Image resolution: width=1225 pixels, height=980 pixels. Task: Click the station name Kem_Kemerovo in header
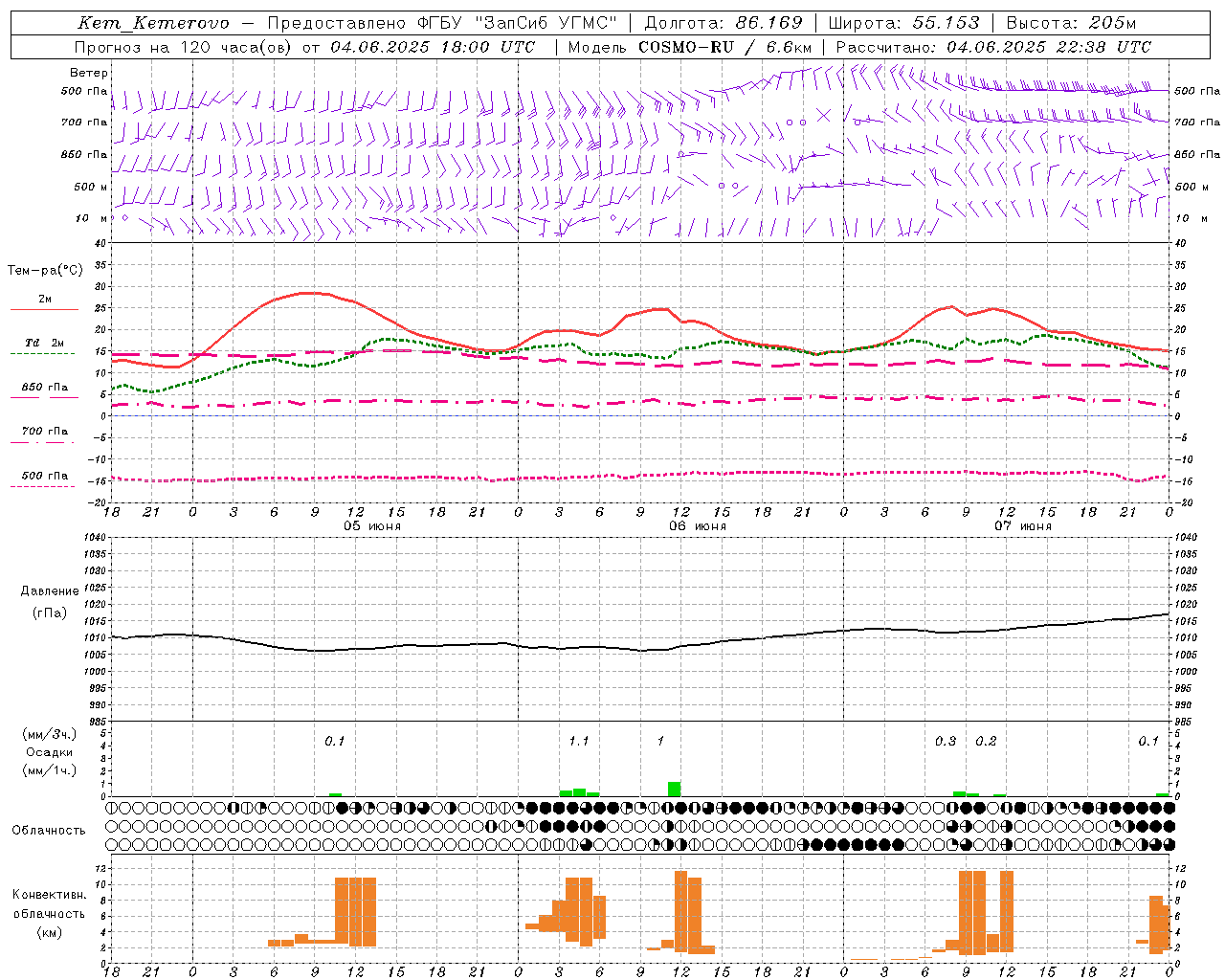(x=153, y=23)
